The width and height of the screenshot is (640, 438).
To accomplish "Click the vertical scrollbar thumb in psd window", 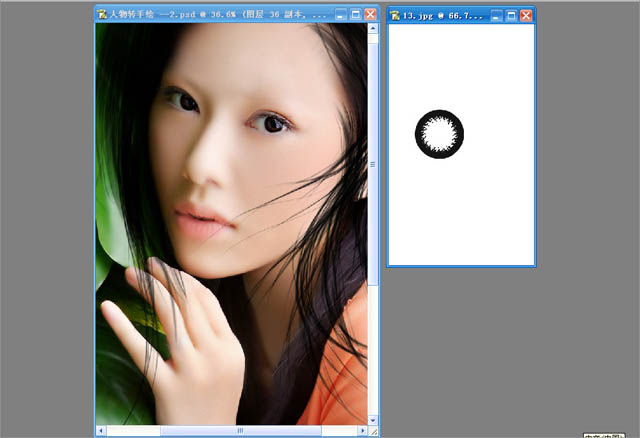I will (x=373, y=164).
